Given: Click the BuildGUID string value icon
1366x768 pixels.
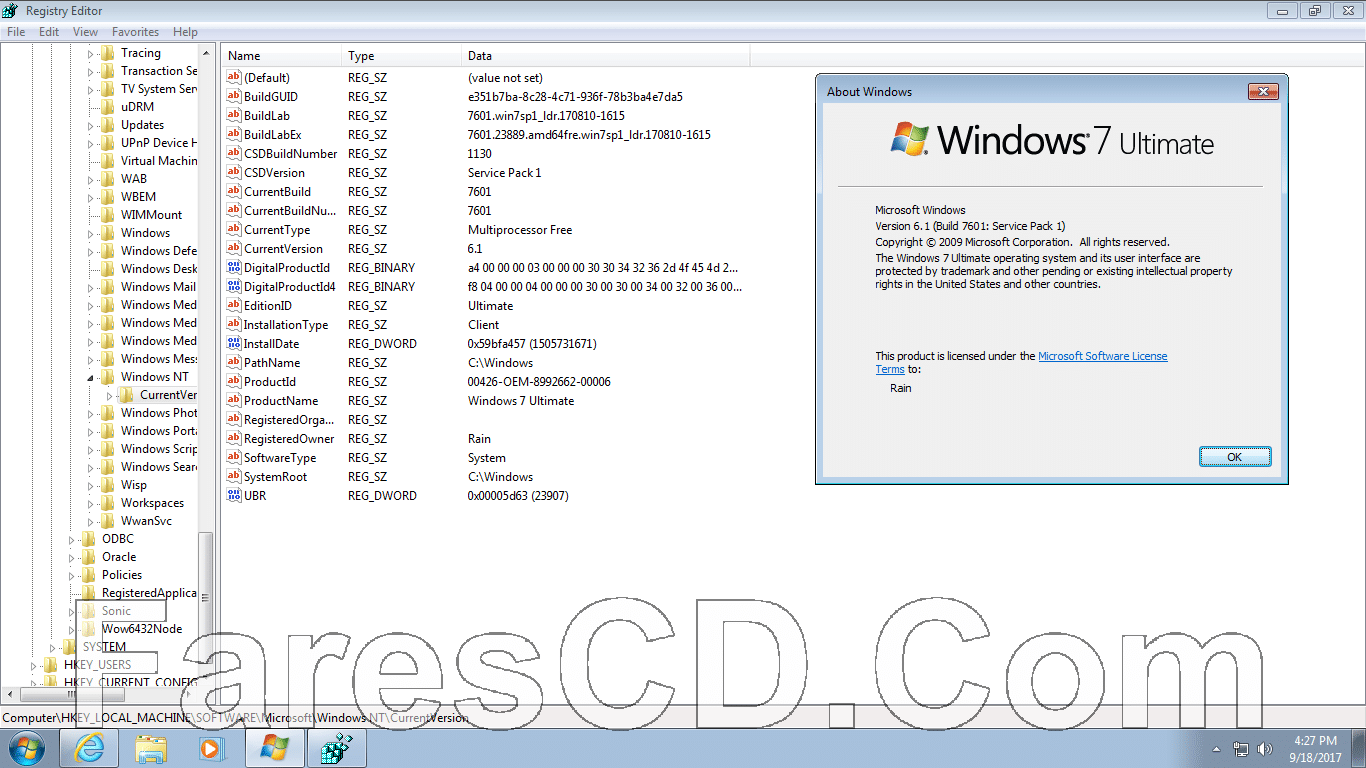Looking at the screenshot, I should tap(234, 97).
